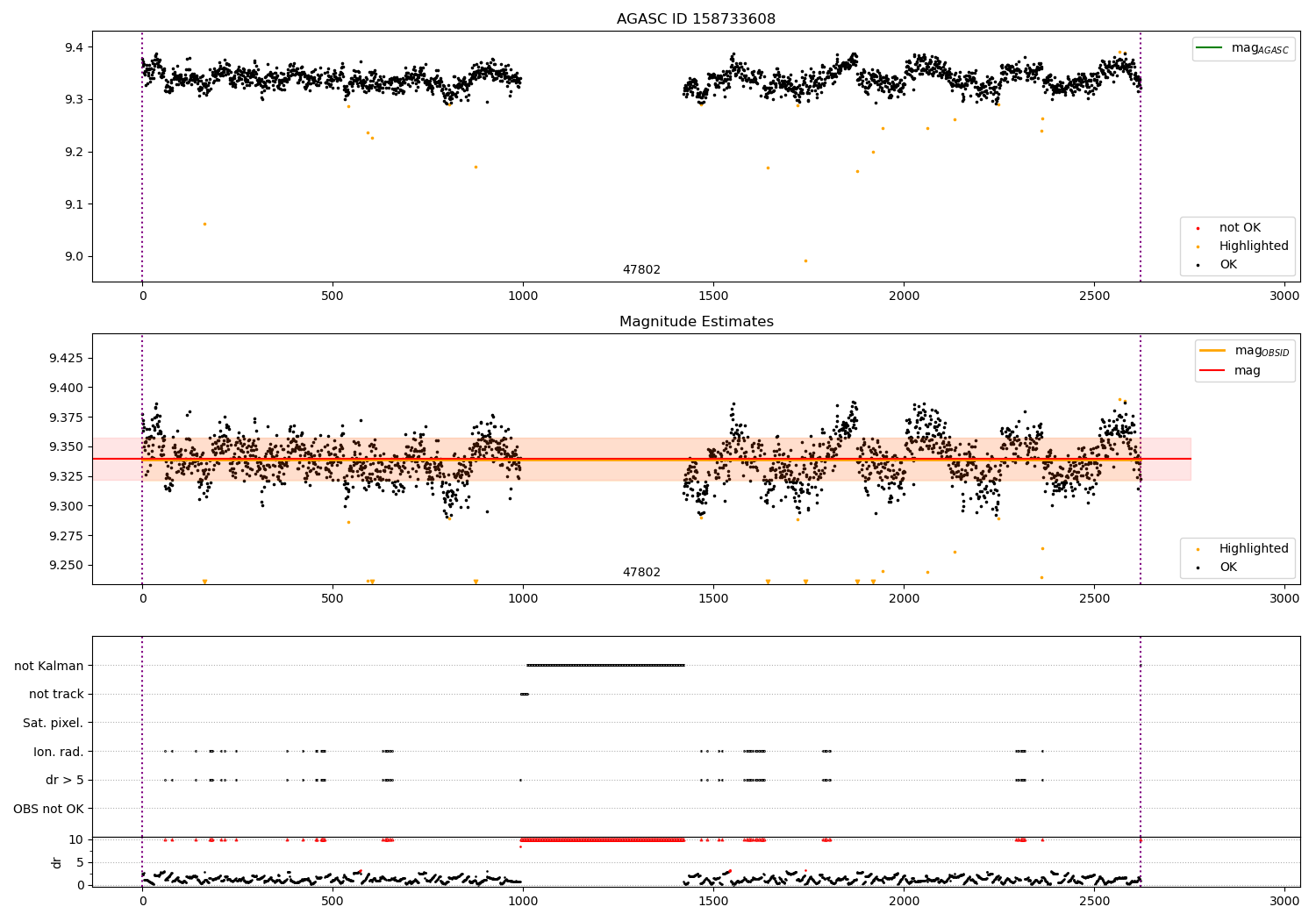Image resolution: width=1316 pixels, height=921 pixels.
Task: Click the 2500 x-tick of the flags plot
Action: (1094, 902)
